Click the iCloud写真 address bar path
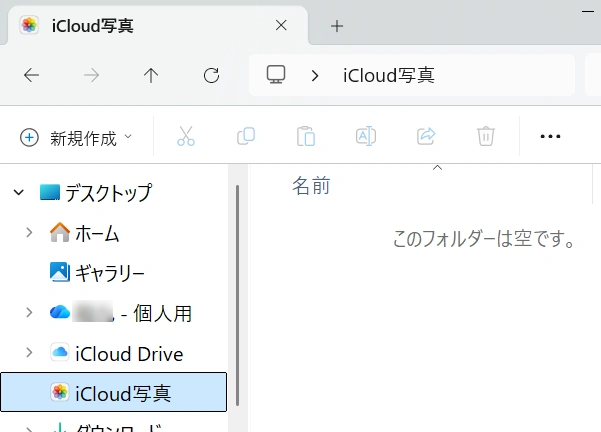This screenshot has width=601, height=432. [388, 75]
